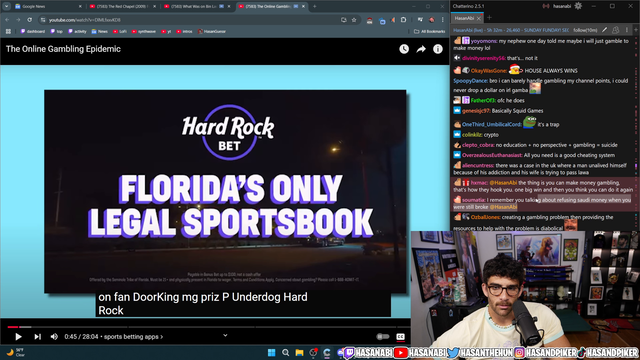Open the HasanGuessr bookmark
Screen dimensions: 640x360
point(212,31)
